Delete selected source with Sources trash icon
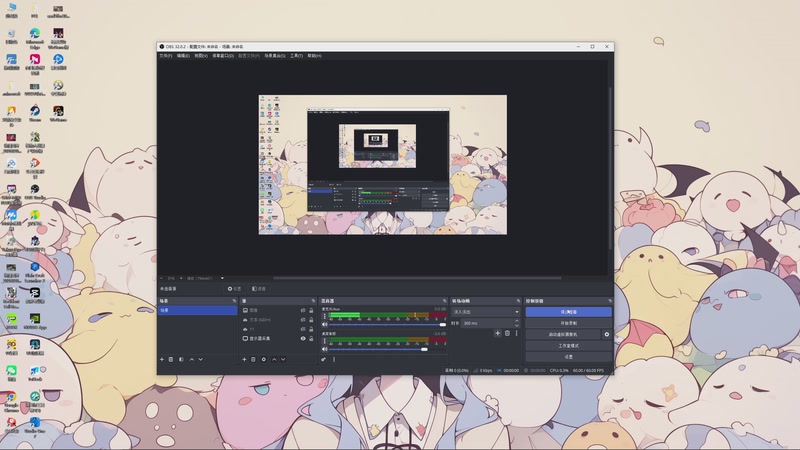 tap(253, 359)
